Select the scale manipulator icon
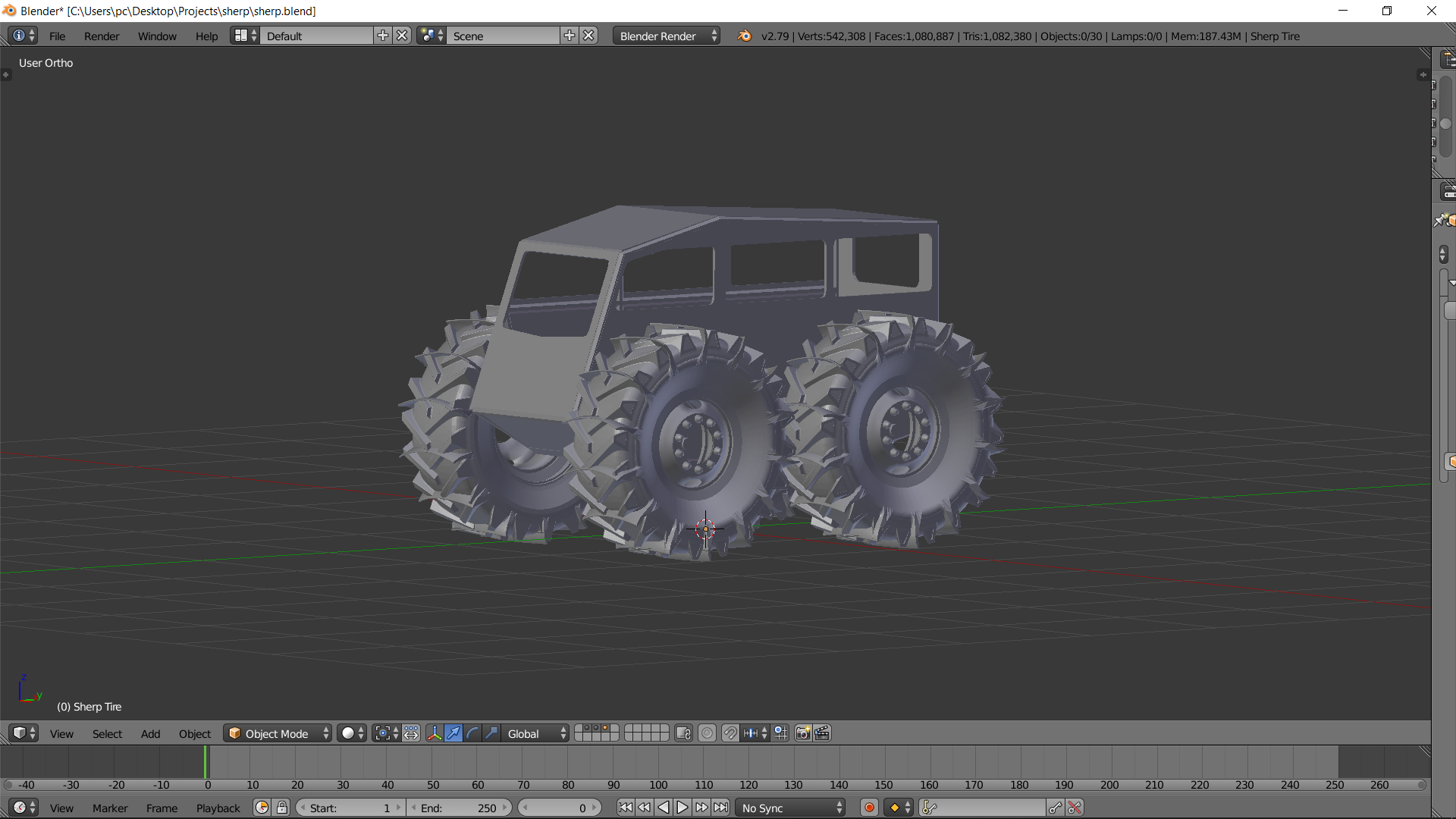 point(491,733)
